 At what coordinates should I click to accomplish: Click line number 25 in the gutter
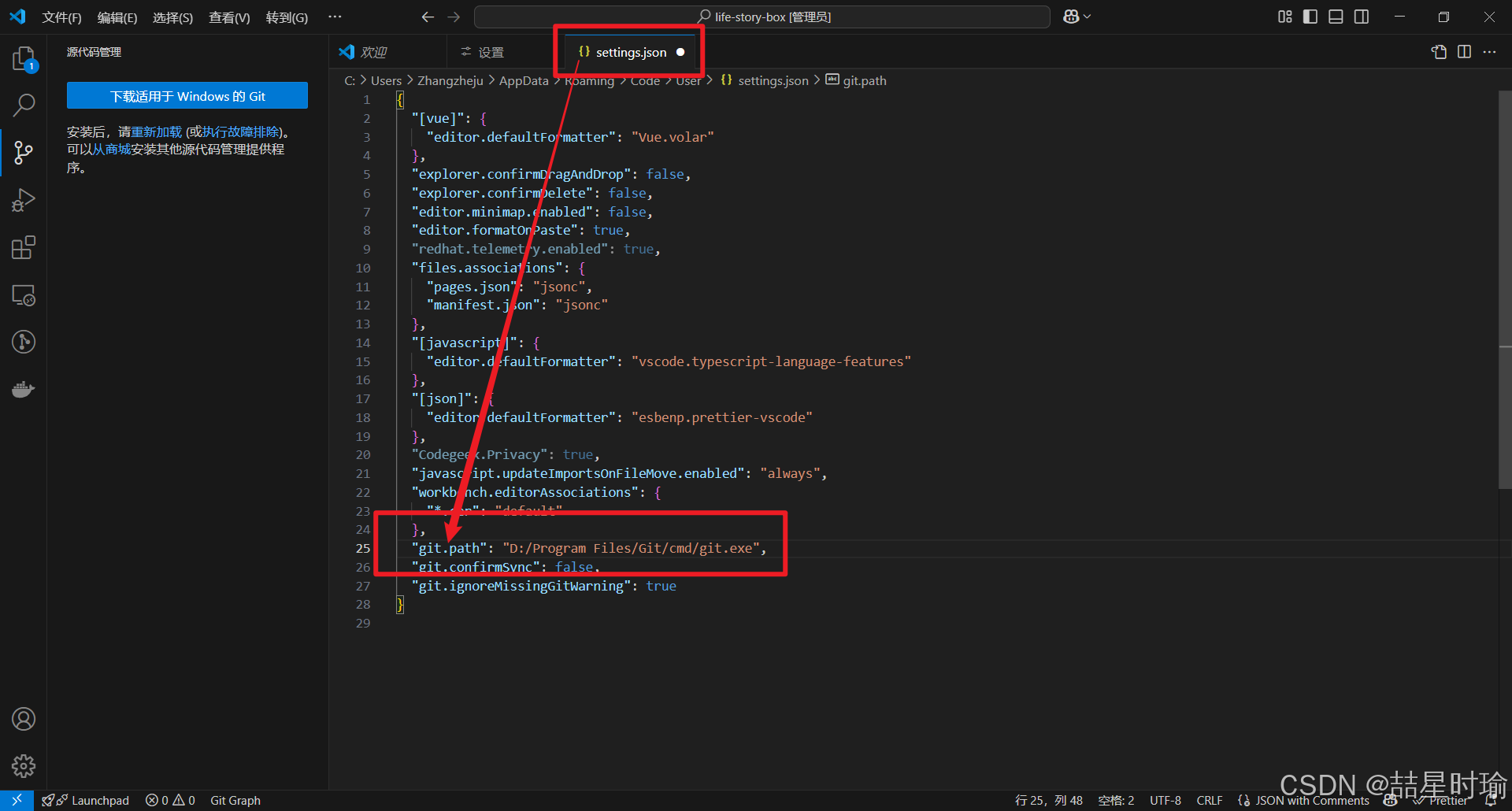click(x=362, y=548)
